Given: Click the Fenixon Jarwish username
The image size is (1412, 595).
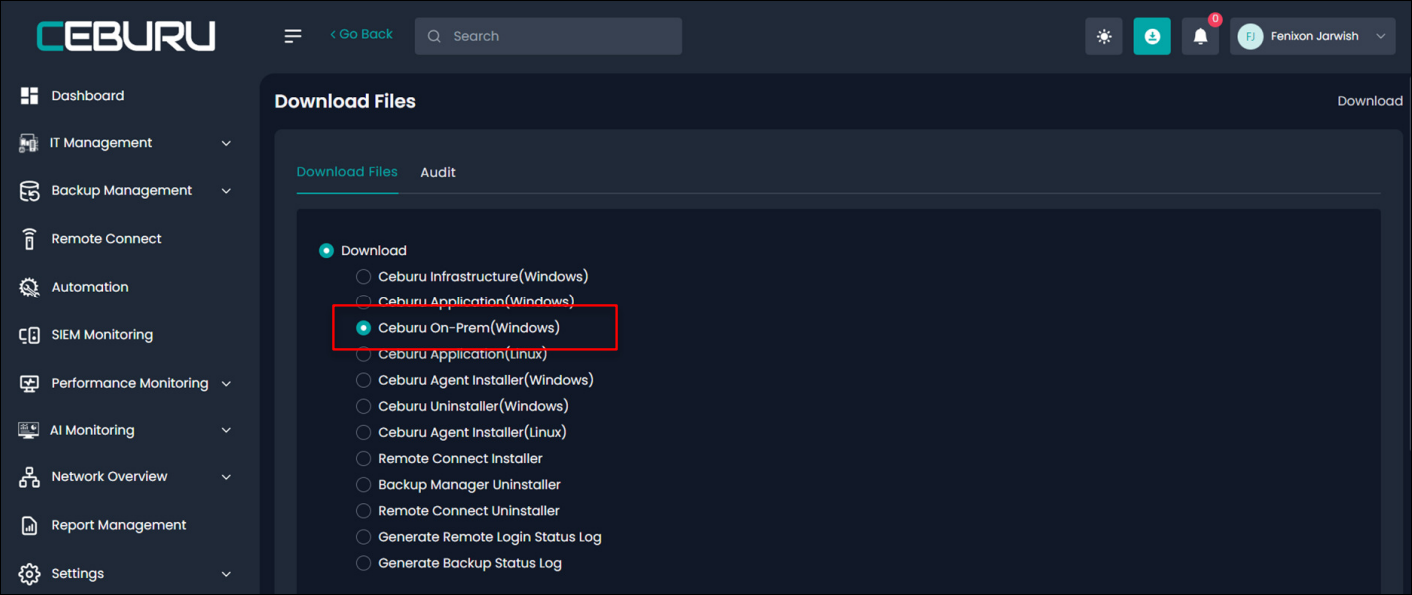Looking at the screenshot, I should pyautogui.click(x=1314, y=36).
